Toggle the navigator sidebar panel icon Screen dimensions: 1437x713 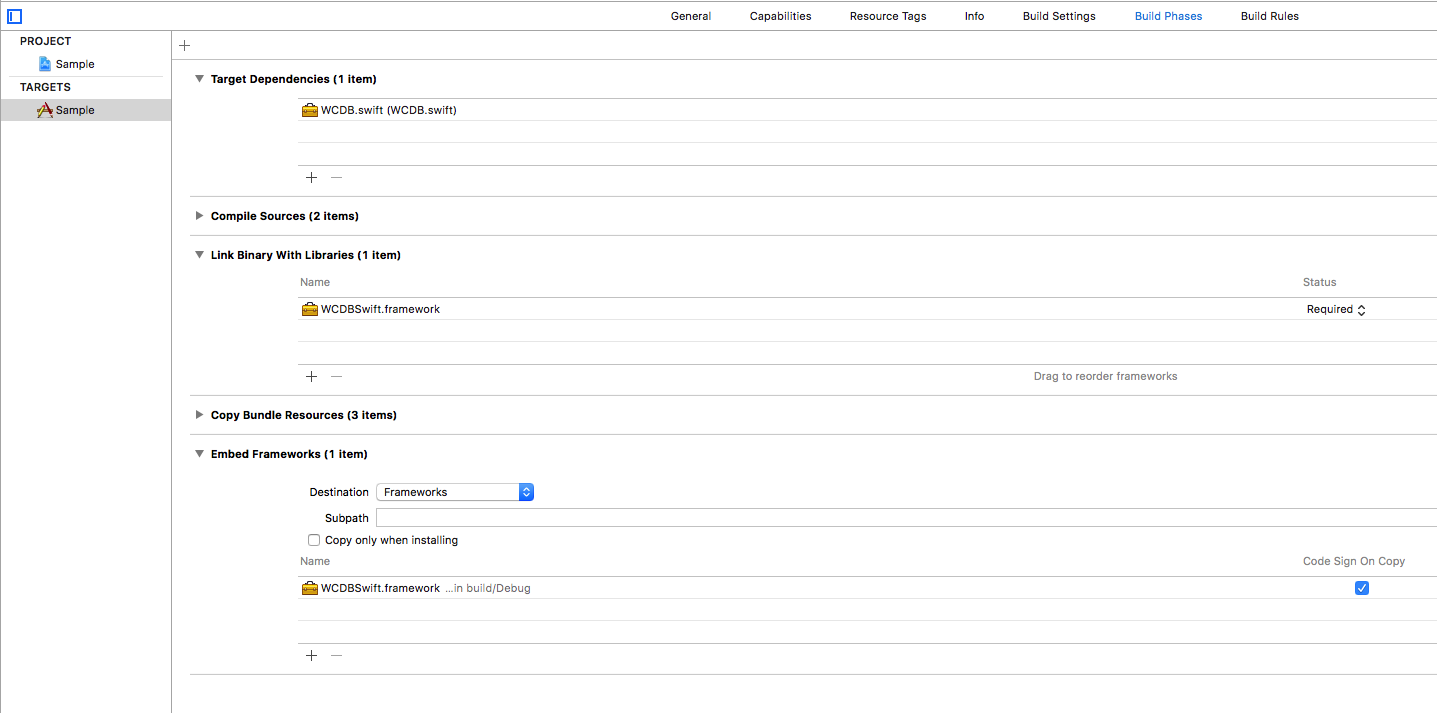14,16
